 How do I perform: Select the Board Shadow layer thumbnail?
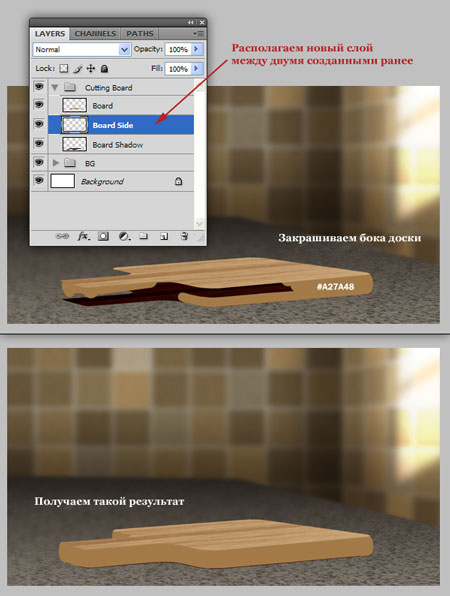(x=74, y=144)
